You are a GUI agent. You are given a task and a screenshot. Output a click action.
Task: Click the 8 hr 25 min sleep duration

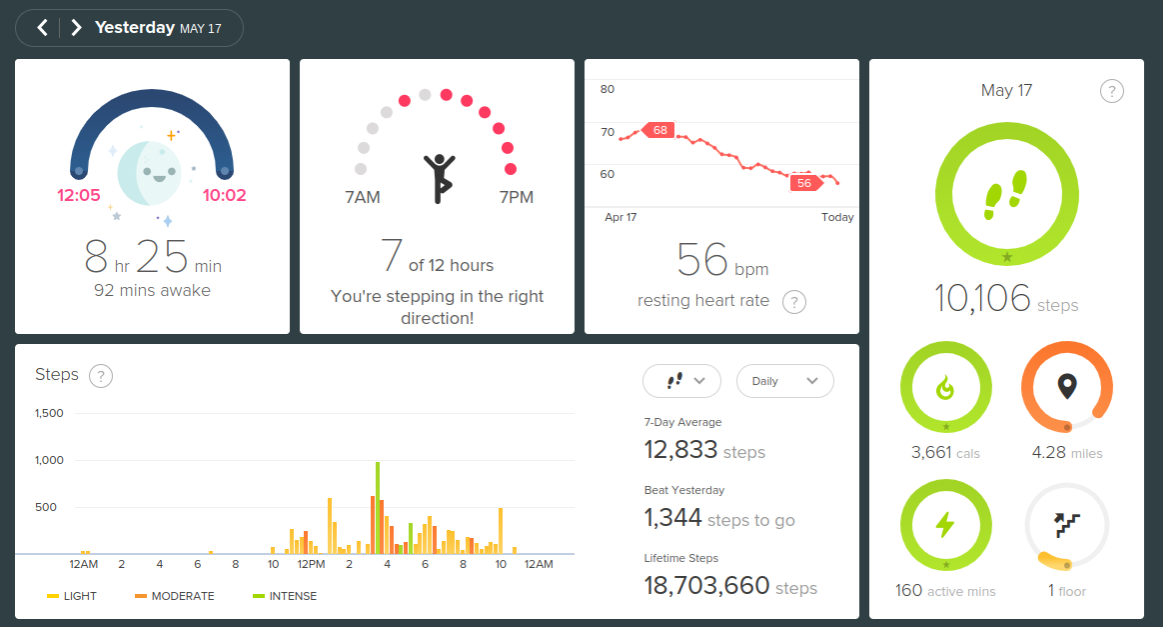153,257
